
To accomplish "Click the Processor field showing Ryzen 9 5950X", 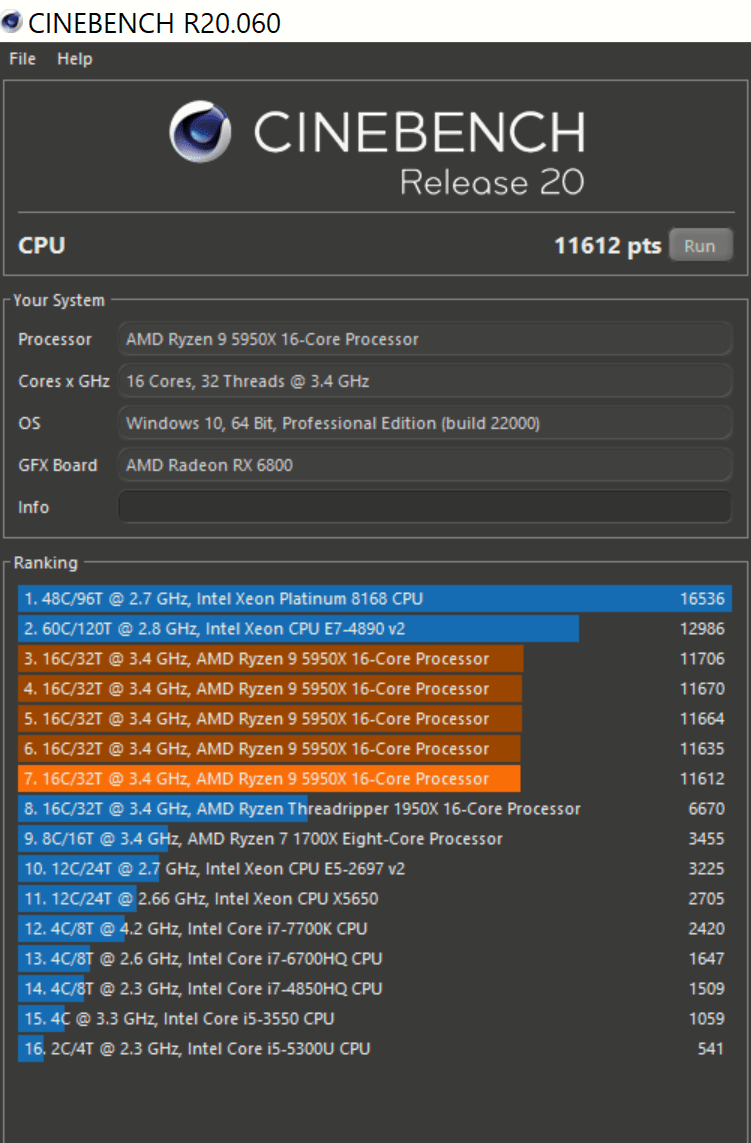I will tap(425, 339).
